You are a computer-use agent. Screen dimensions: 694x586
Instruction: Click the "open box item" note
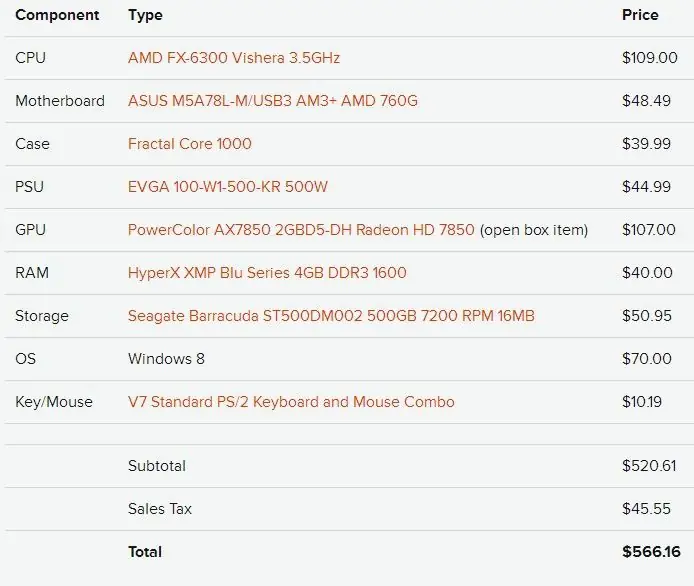[x=534, y=230]
